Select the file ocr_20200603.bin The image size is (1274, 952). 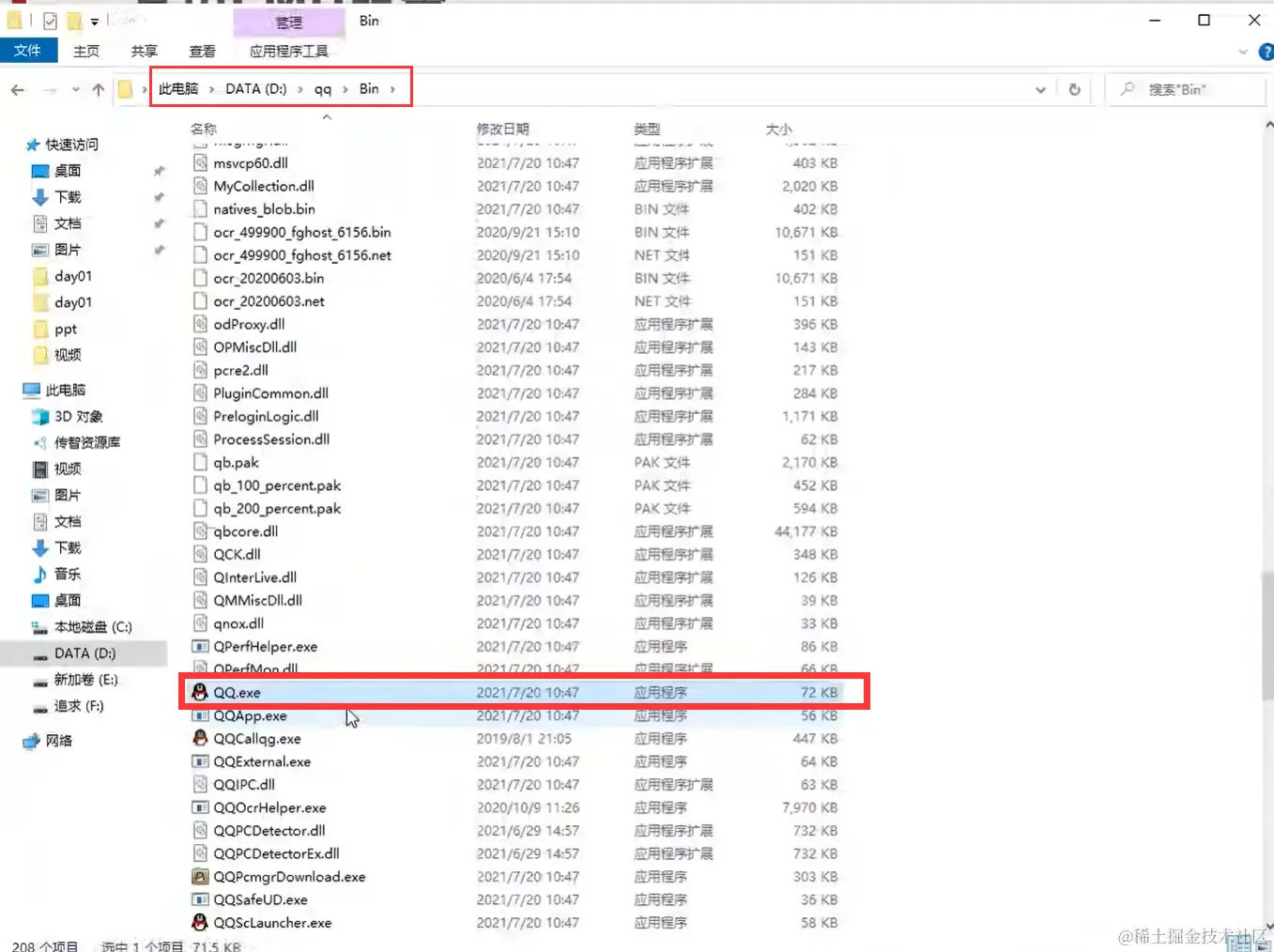coord(269,278)
